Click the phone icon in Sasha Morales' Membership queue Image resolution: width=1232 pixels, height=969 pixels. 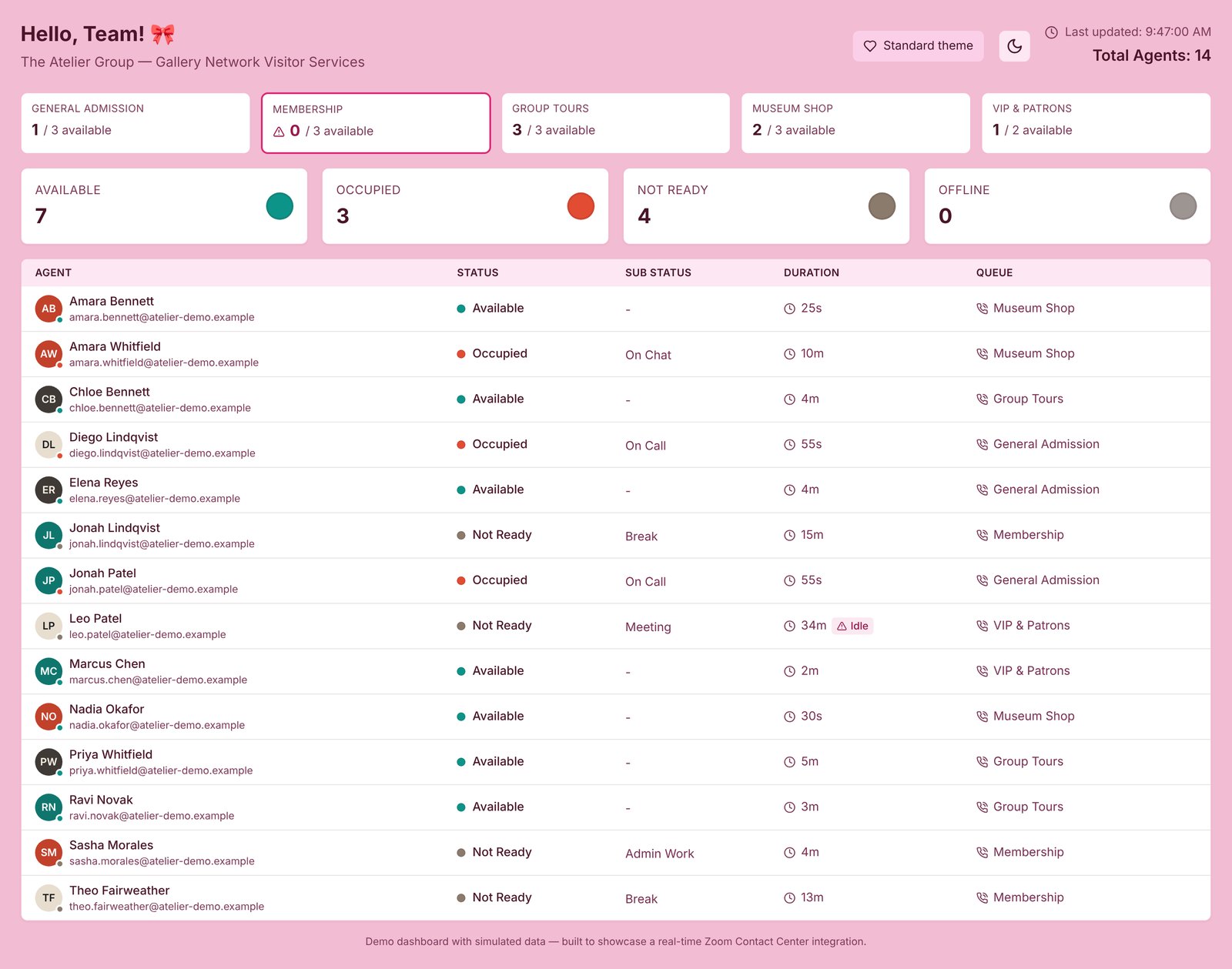982,853
